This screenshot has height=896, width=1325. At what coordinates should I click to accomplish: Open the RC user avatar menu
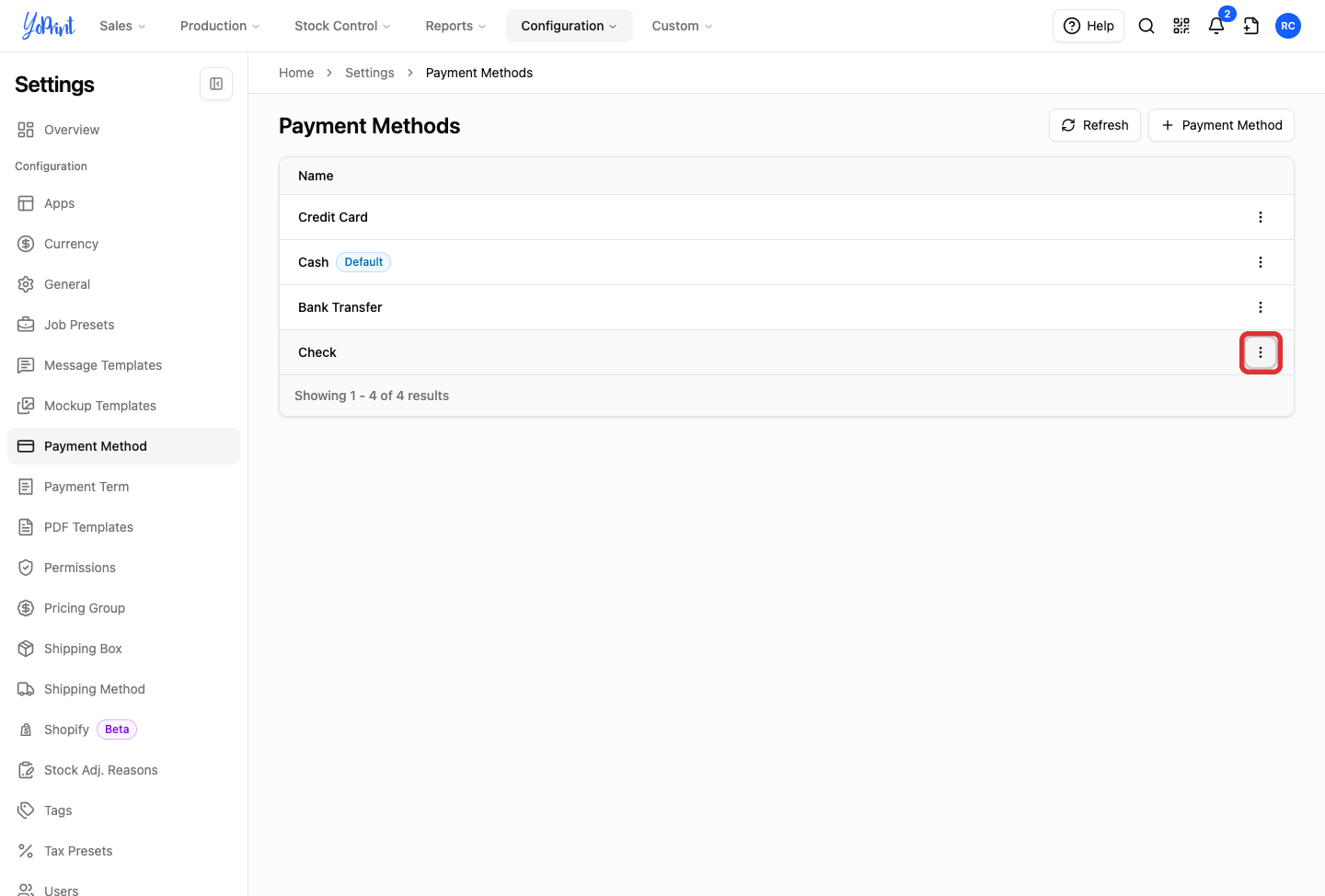point(1288,26)
